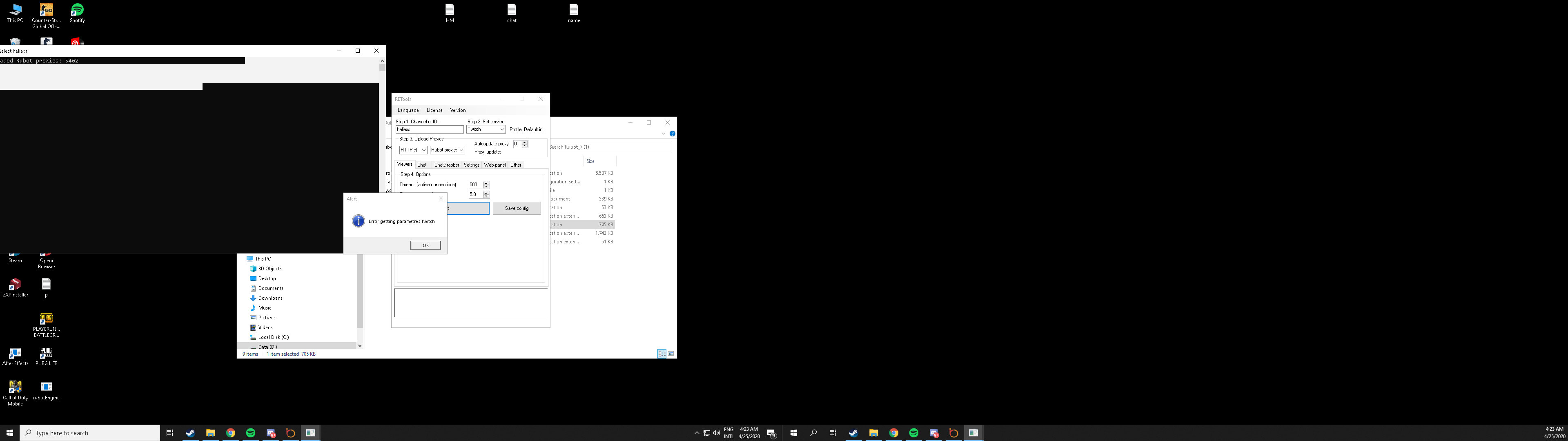Increase the Threads active connections value

pyautogui.click(x=486, y=183)
